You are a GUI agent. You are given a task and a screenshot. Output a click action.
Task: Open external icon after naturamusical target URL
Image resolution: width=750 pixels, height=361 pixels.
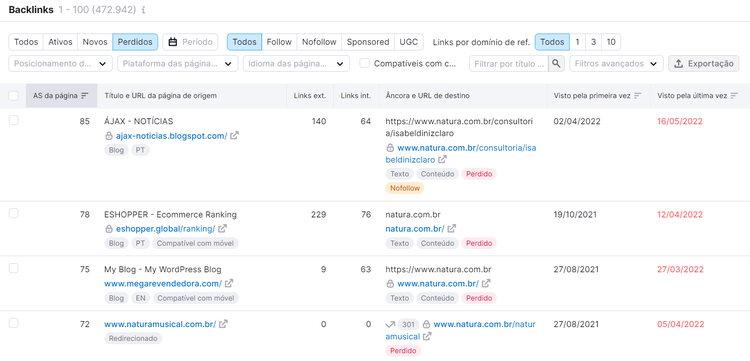pyautogui.click(x=427, y=336)
